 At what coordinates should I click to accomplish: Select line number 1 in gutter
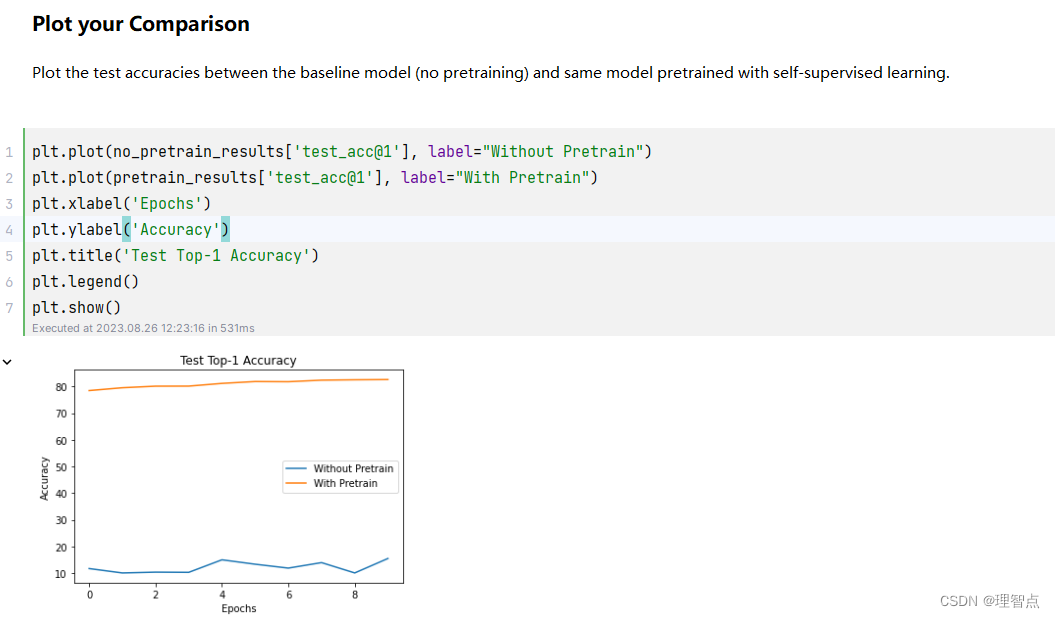(9, 152)
